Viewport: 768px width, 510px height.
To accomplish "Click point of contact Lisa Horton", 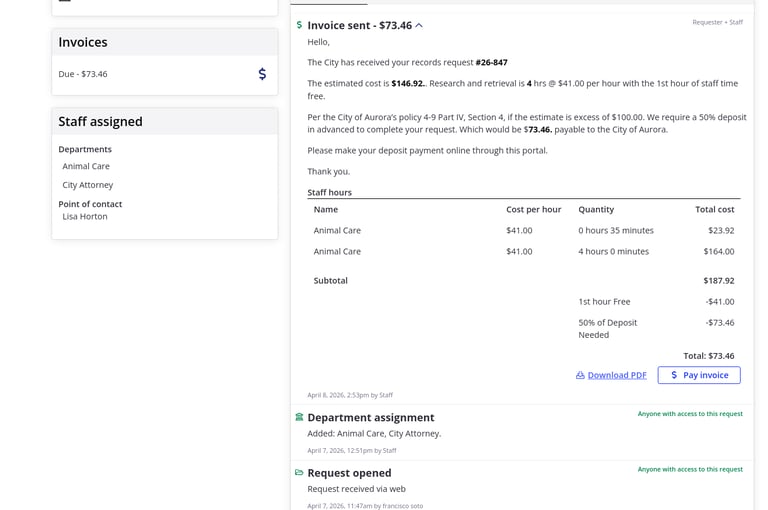I will click(x=85, y=216).
